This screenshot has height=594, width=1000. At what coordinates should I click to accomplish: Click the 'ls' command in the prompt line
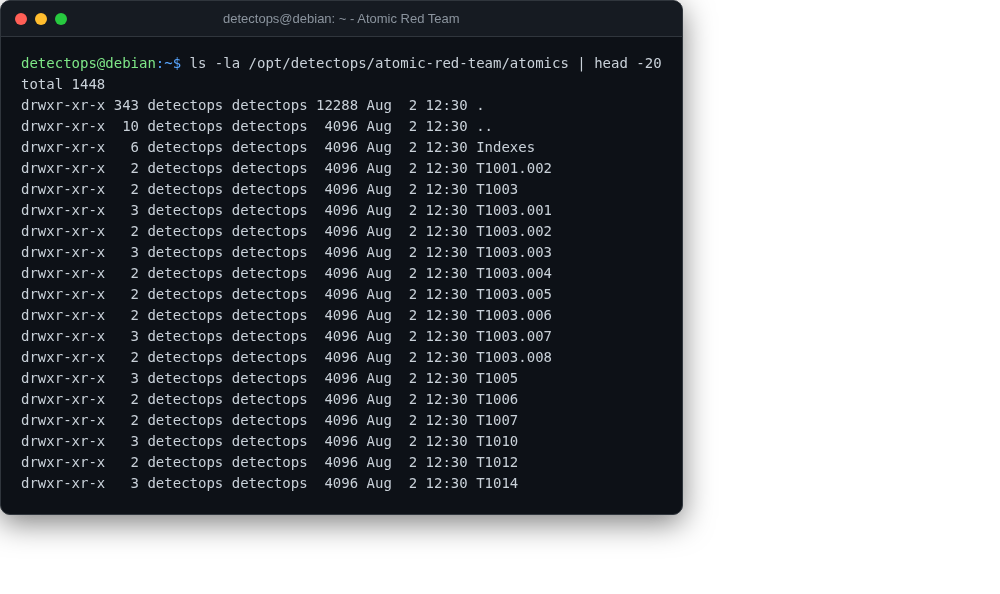pyautogui.click(x=198, y=63)
